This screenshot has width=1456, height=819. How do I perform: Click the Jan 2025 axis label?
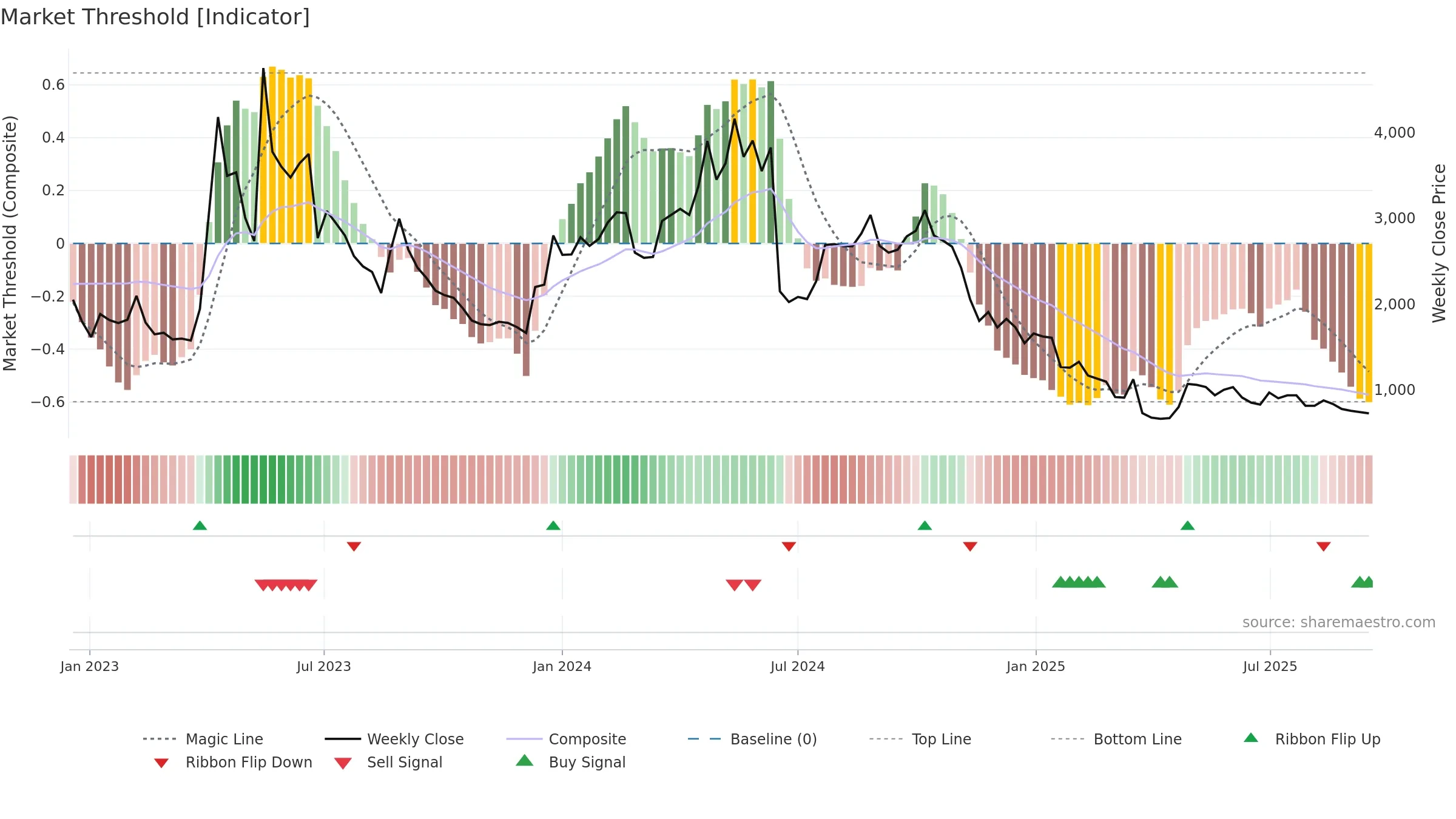point(1036,667)
